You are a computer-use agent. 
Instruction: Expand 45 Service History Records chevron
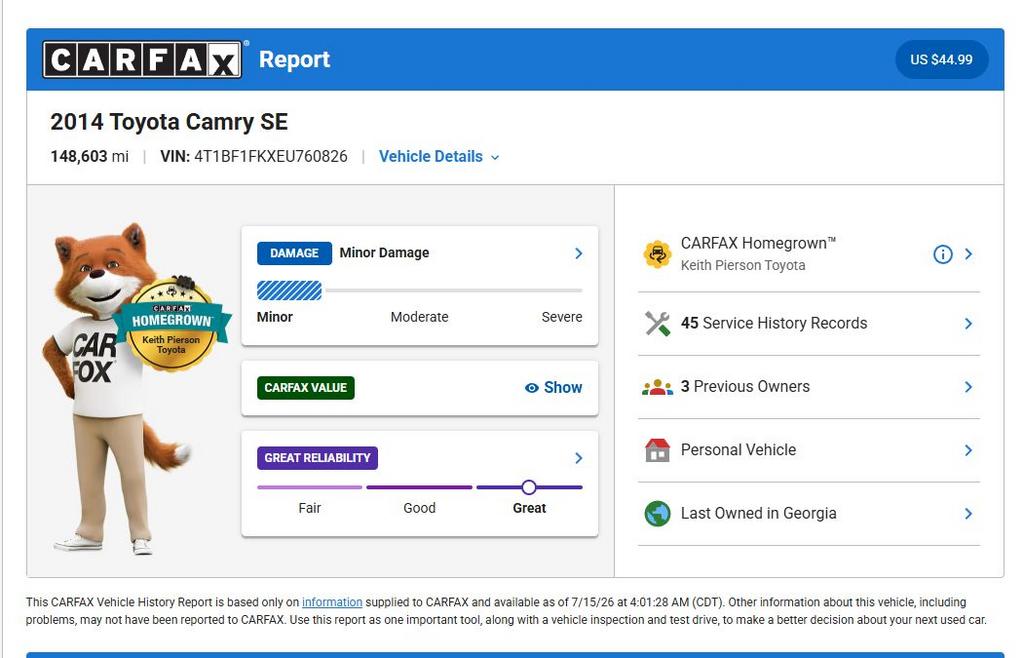tap(968, 324)
